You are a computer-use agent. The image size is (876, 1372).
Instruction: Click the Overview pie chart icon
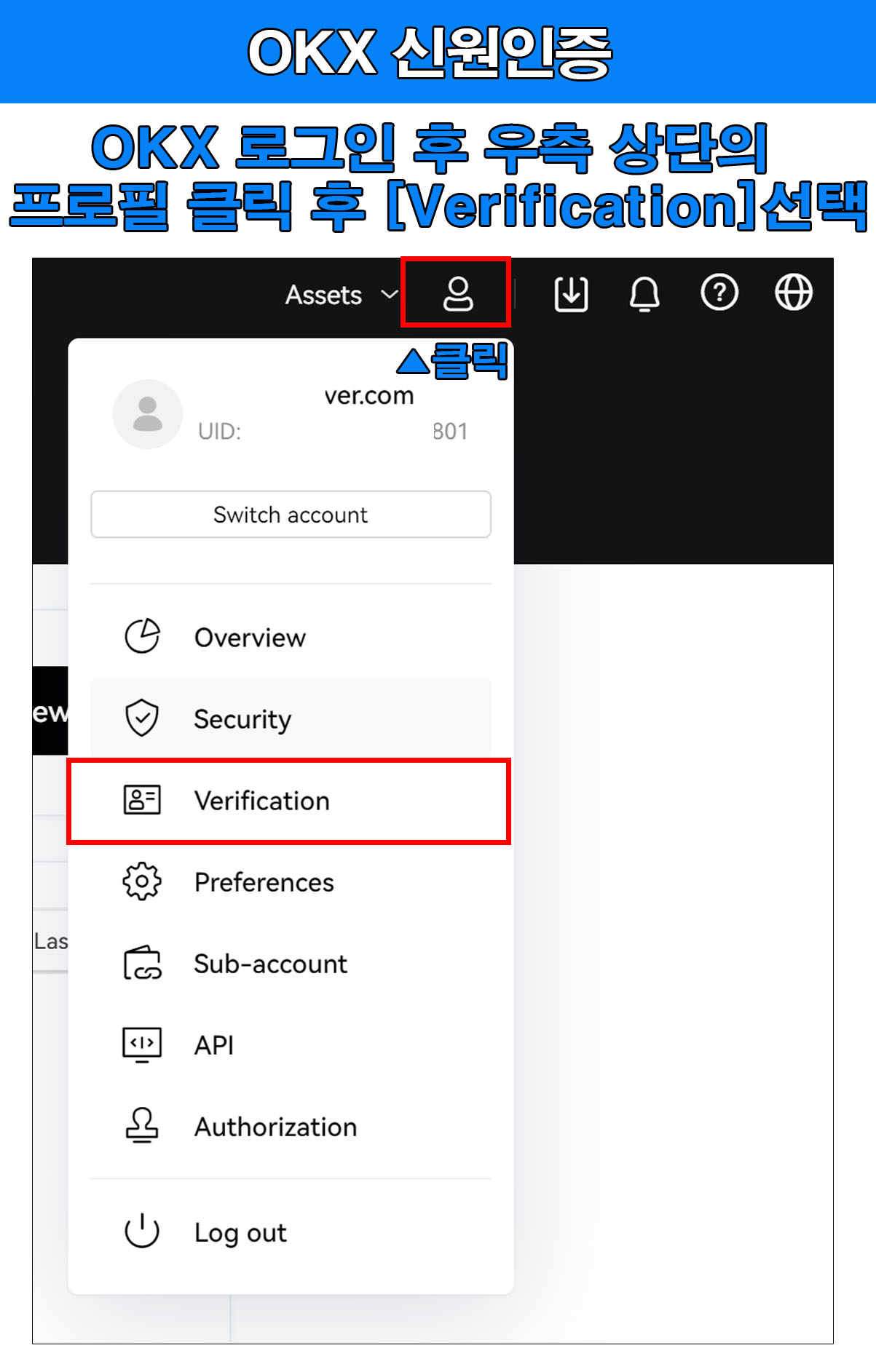click(x=142, y=637)
